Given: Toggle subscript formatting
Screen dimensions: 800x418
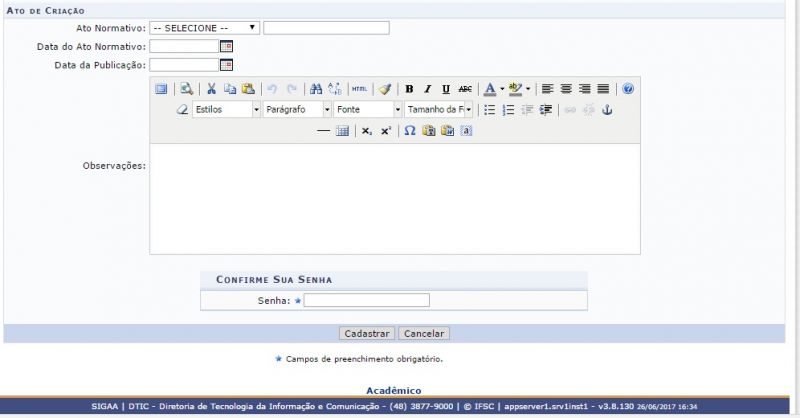Looking at the screenshot, I should [x=367, y=131].
